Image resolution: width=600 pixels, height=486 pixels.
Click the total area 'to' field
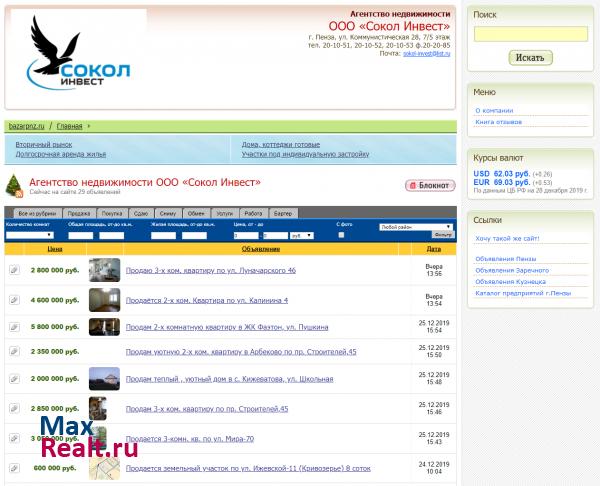click(x=112, y=236)
